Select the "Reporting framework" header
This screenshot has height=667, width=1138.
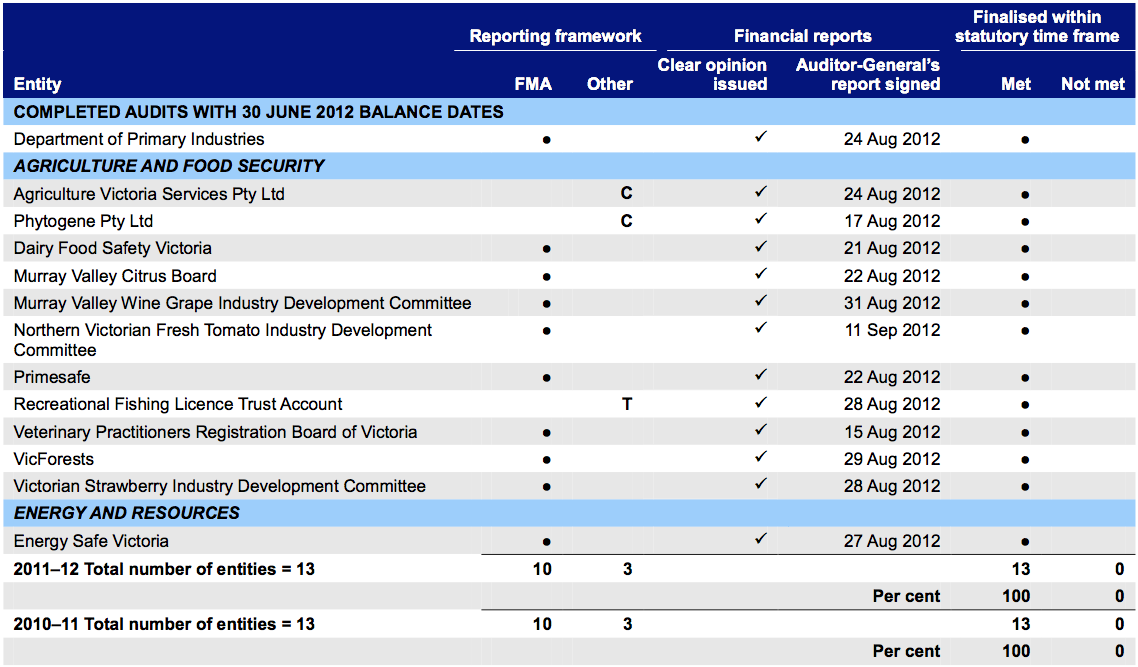pos(555,36)
